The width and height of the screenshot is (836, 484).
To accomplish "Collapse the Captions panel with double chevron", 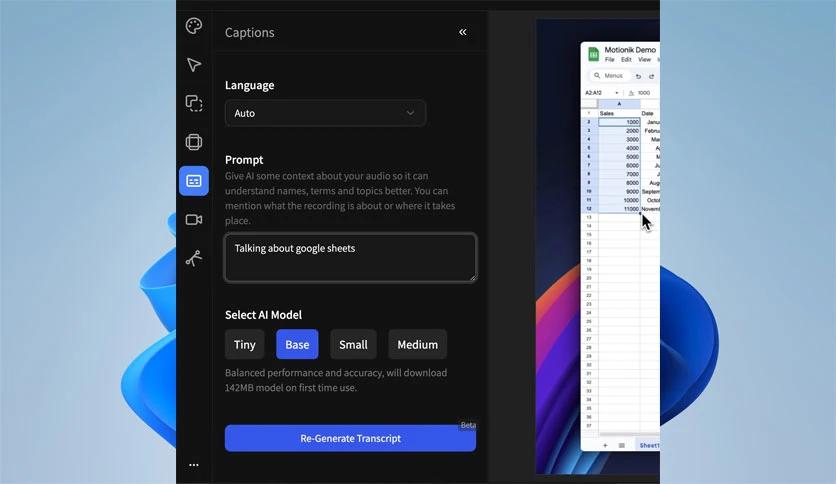I will [463, 32].
